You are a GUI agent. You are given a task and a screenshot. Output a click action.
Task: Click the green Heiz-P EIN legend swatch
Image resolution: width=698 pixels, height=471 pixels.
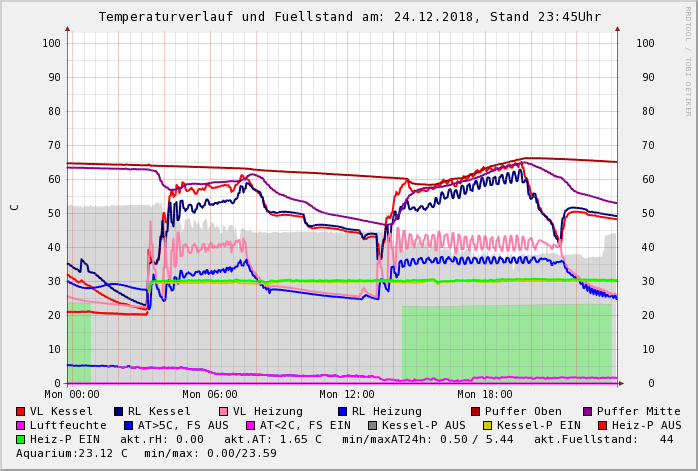click(x=21, y=439)
